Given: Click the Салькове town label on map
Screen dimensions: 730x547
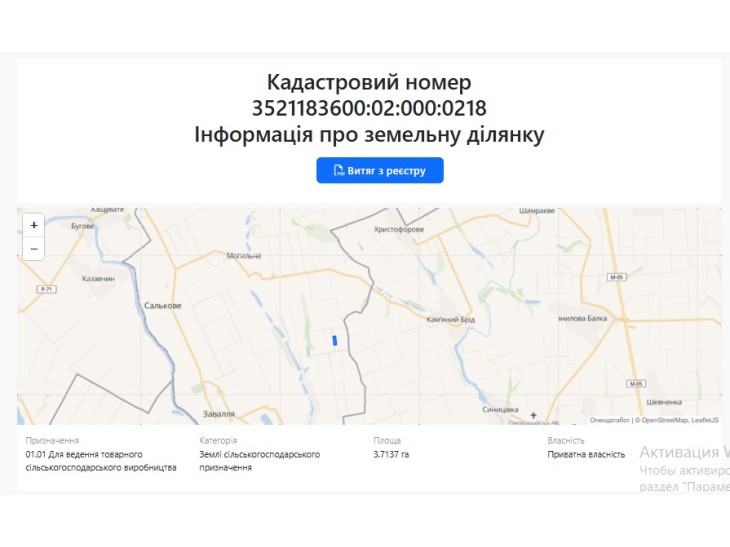Looking at the screenshot, I should tap(162, 306).
